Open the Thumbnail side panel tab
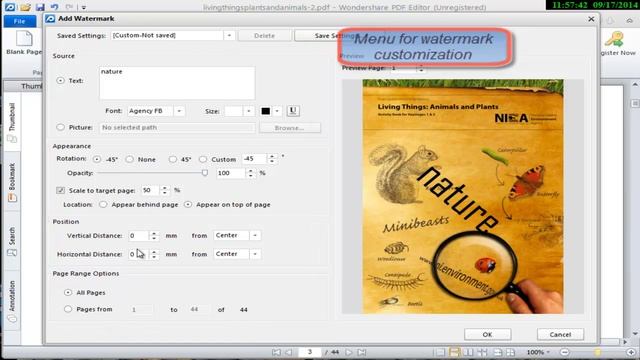The width and height of the screenshot is (640, 360). [x=12, y=122]
